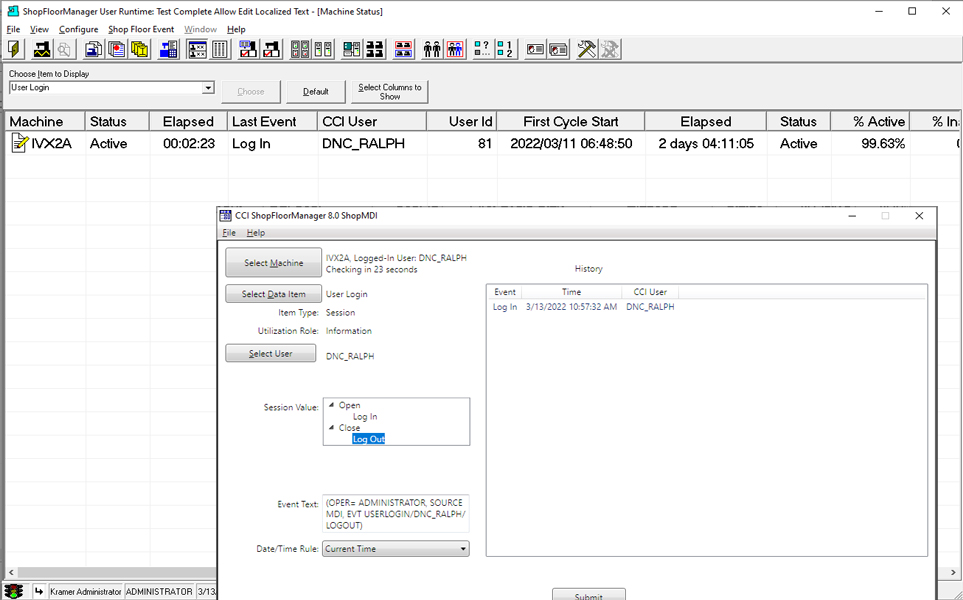Screen dimensions: 963x600
Task: Click the 2022/03/11 06:48:50 cell
Action: coord(571,144)
